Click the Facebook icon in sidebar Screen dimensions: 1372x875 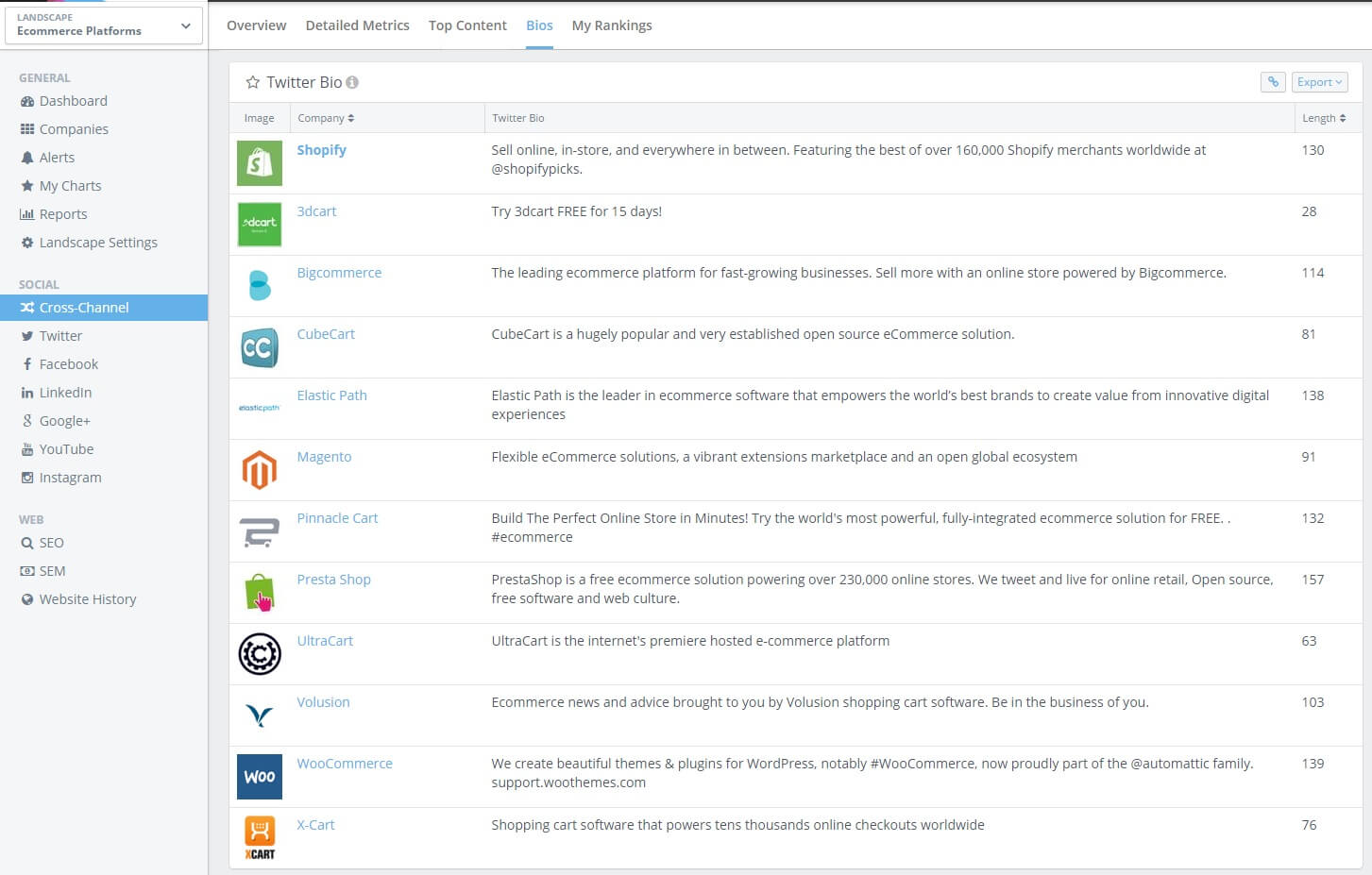pos(27,364)
